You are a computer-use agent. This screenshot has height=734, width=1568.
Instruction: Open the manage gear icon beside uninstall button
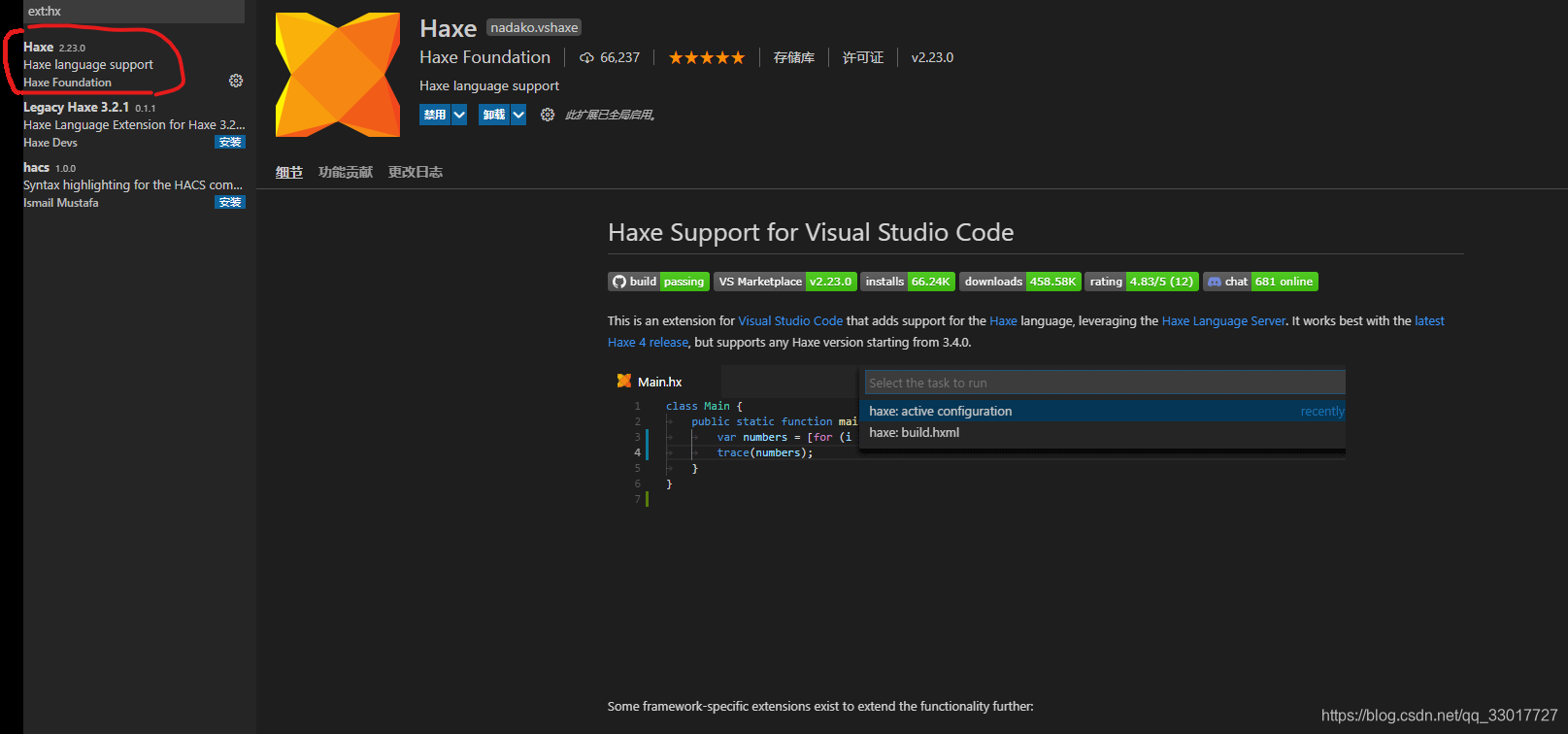point(548,115)
